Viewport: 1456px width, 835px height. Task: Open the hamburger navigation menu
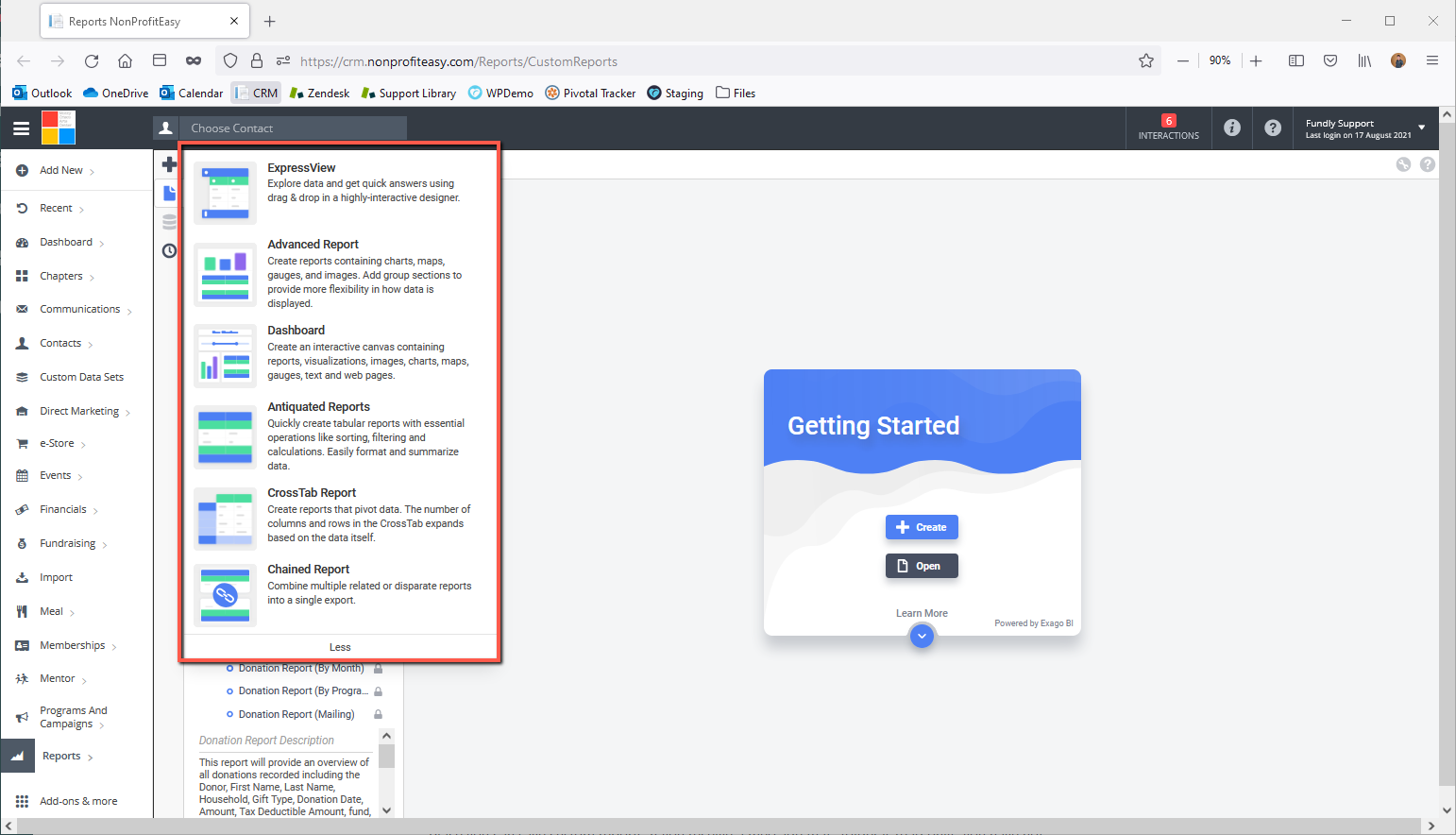click(x=21, y=128)
